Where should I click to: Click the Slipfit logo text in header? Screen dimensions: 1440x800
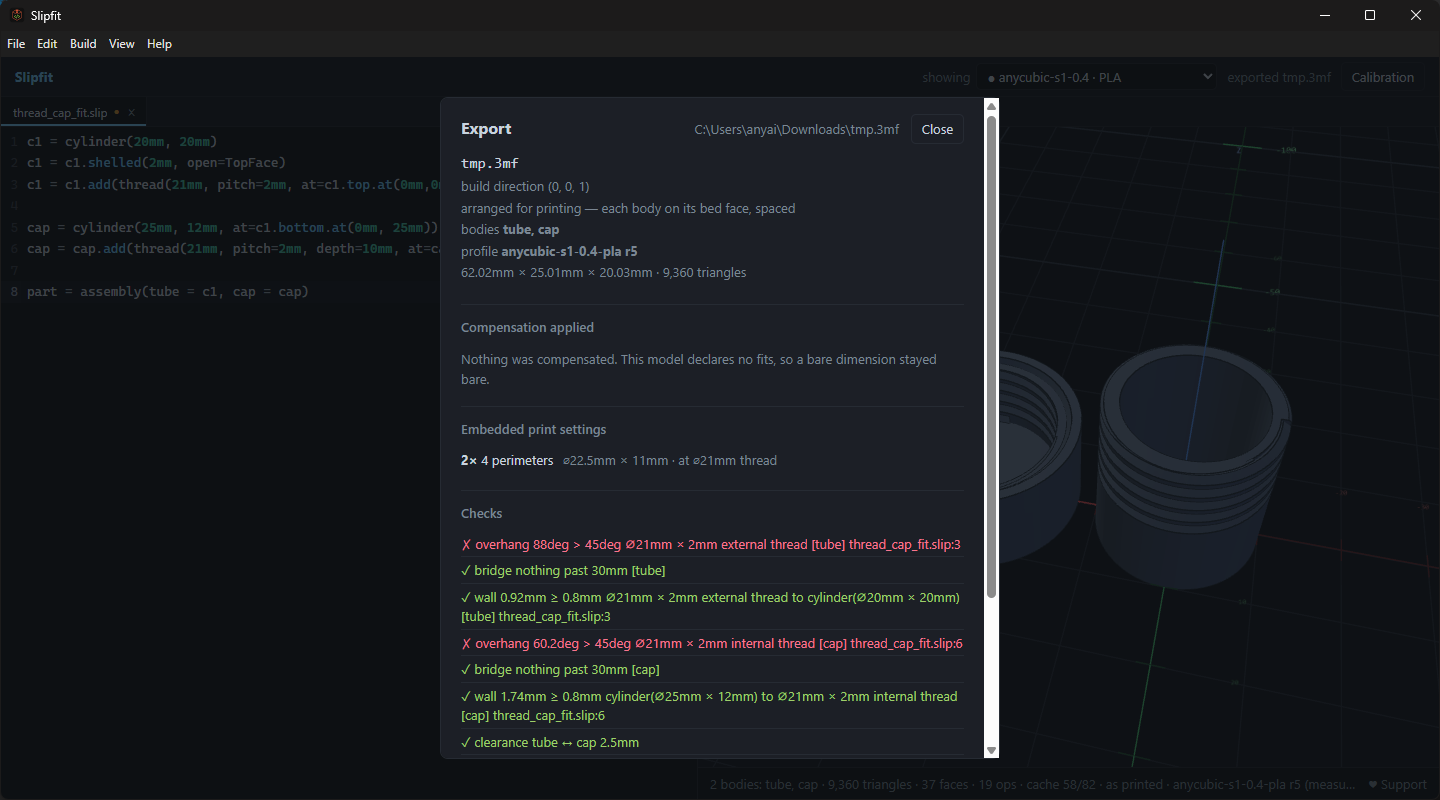[34, 77]
